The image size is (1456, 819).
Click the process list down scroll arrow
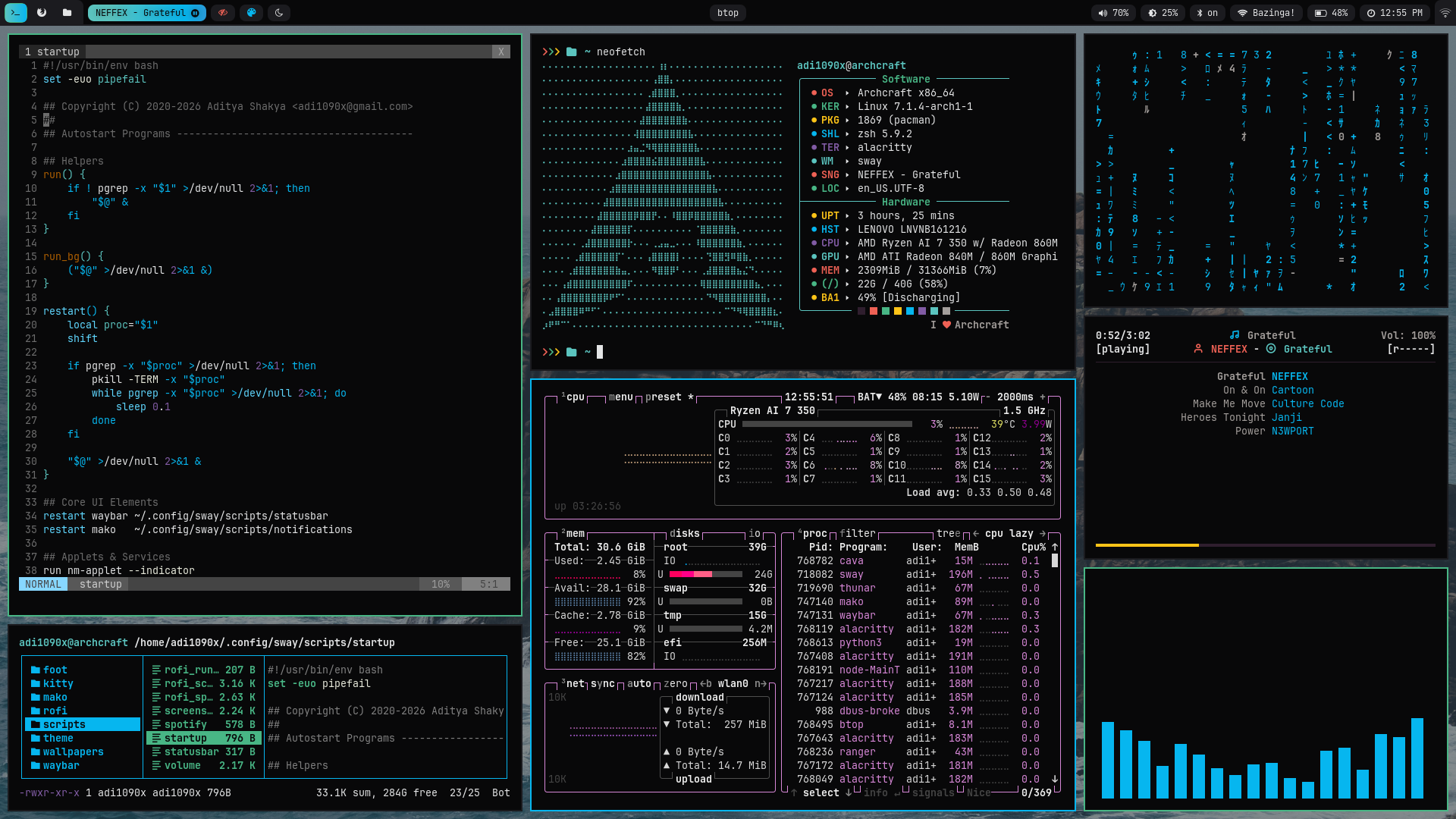(x=1055, y=779)
